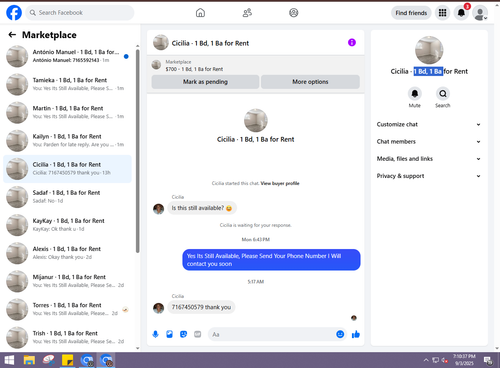
Task: Open the volume tray icon
Action: point(444,360)
